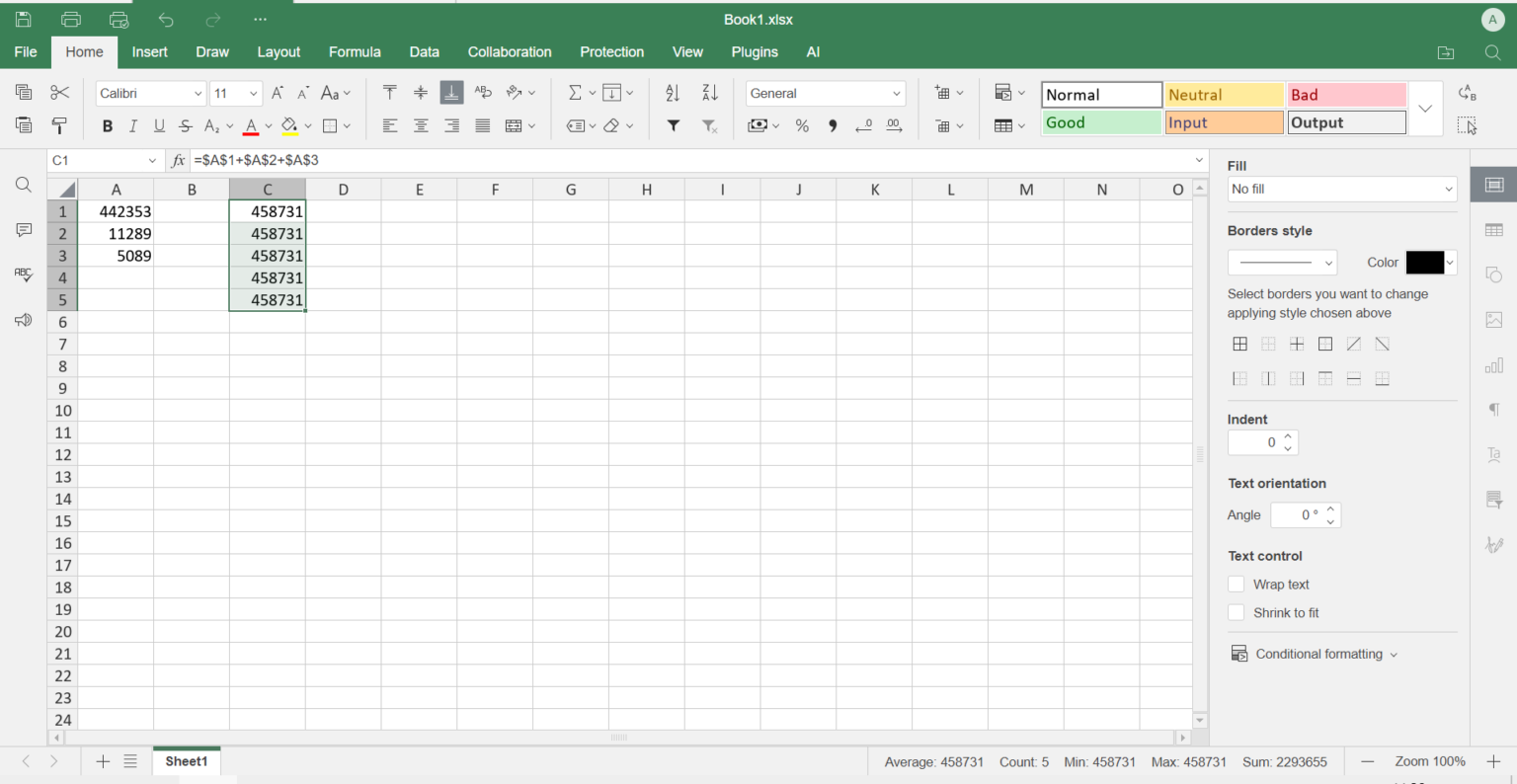Toggle bold formatting

pyautogui.click(x=107, y=126)
